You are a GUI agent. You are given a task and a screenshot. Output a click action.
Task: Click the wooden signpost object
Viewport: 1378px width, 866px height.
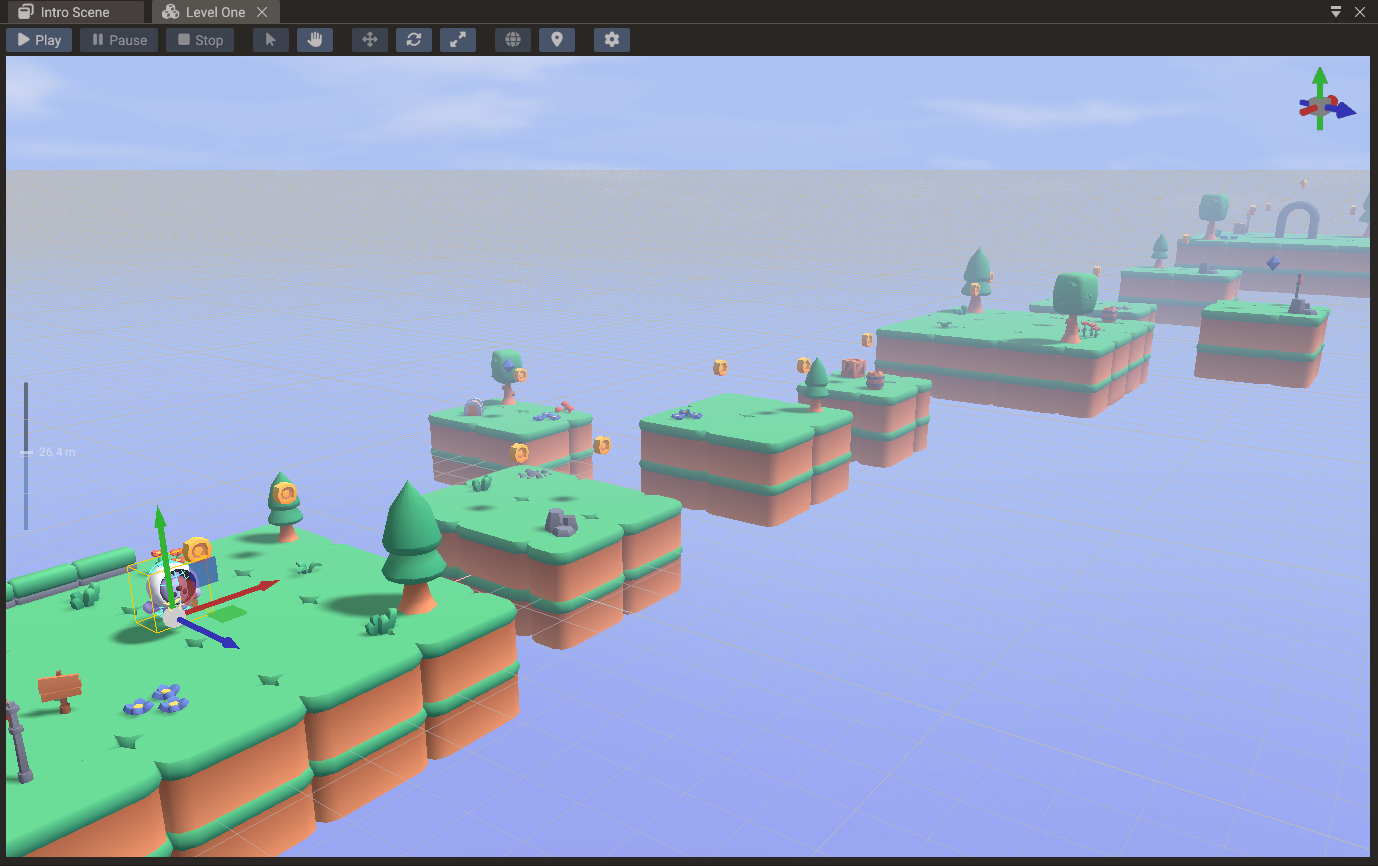[60, 689]
